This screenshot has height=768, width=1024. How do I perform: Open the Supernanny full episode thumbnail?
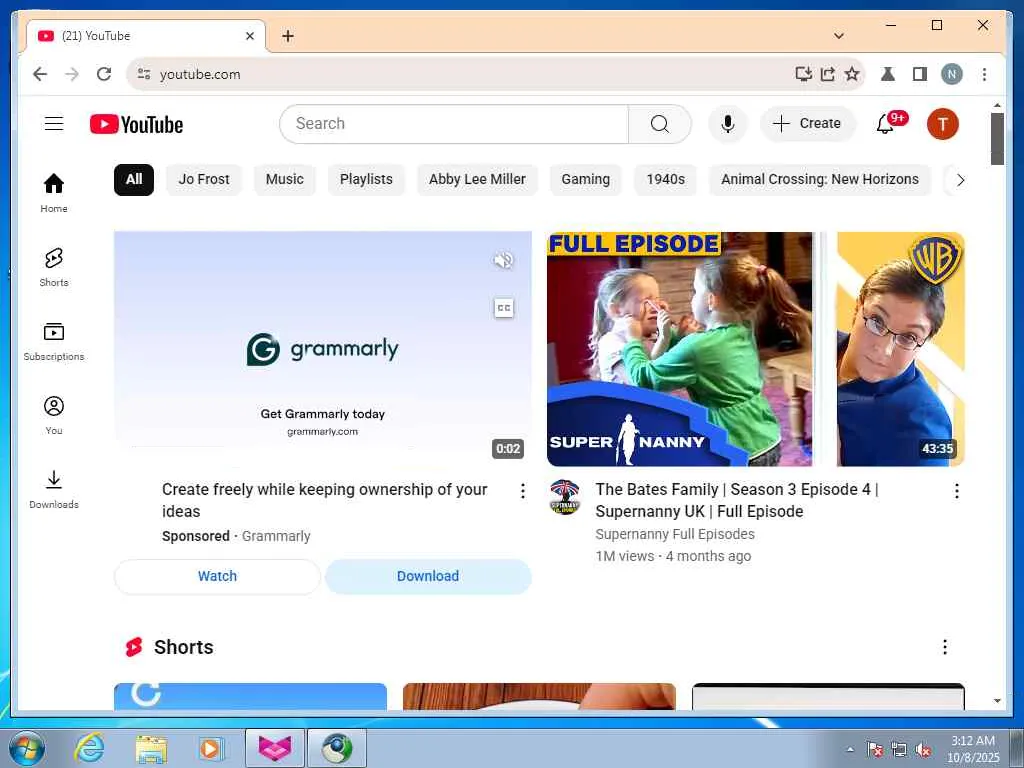pyautogui.click(x=756, y=349)
